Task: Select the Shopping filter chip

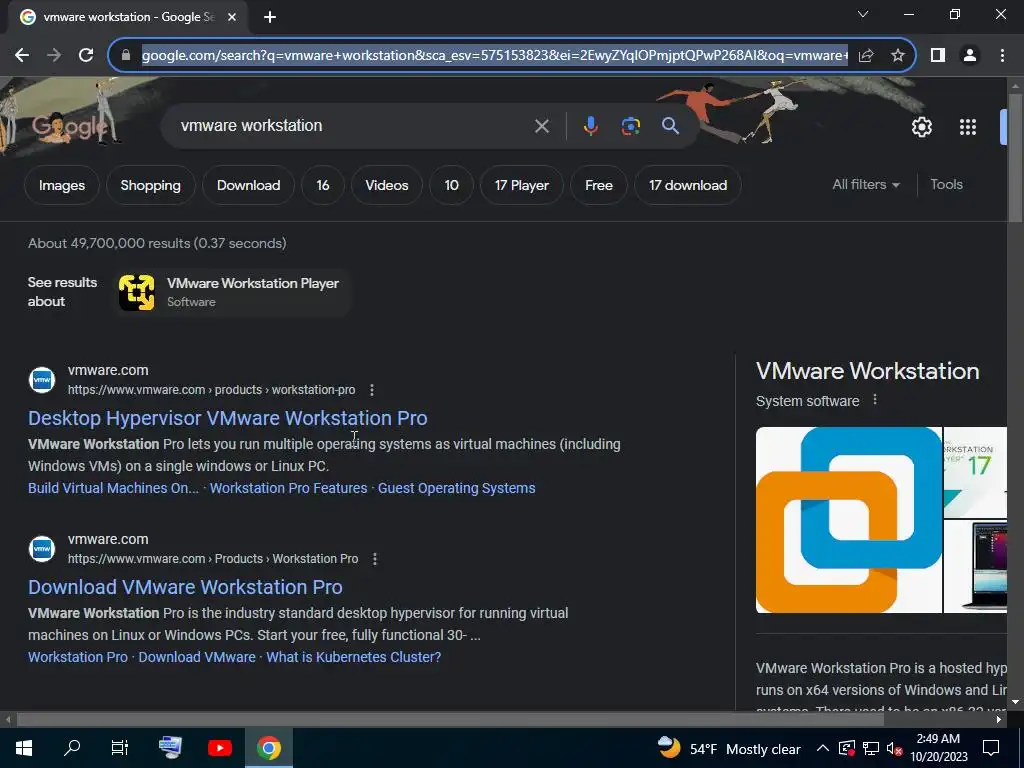Action: pos(150,185)
